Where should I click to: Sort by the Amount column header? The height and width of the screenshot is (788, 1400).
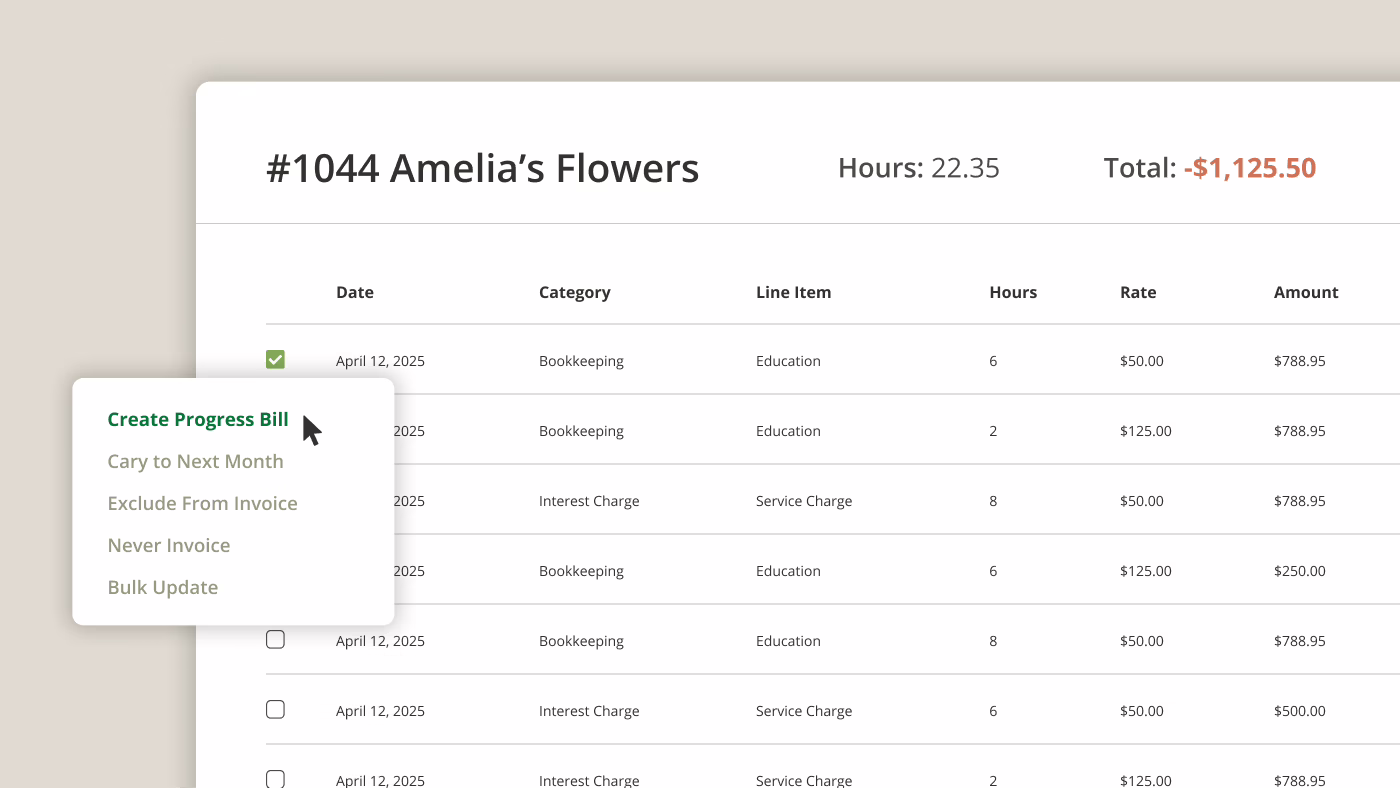point(1306,292)
